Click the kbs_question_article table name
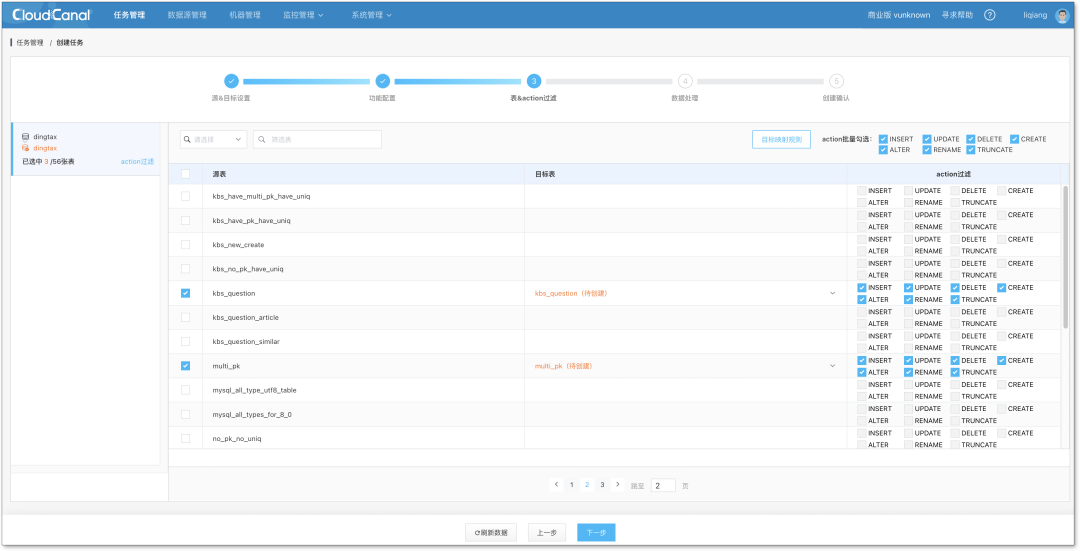The height and width of the screenshot is (551, 1080). 245,318
